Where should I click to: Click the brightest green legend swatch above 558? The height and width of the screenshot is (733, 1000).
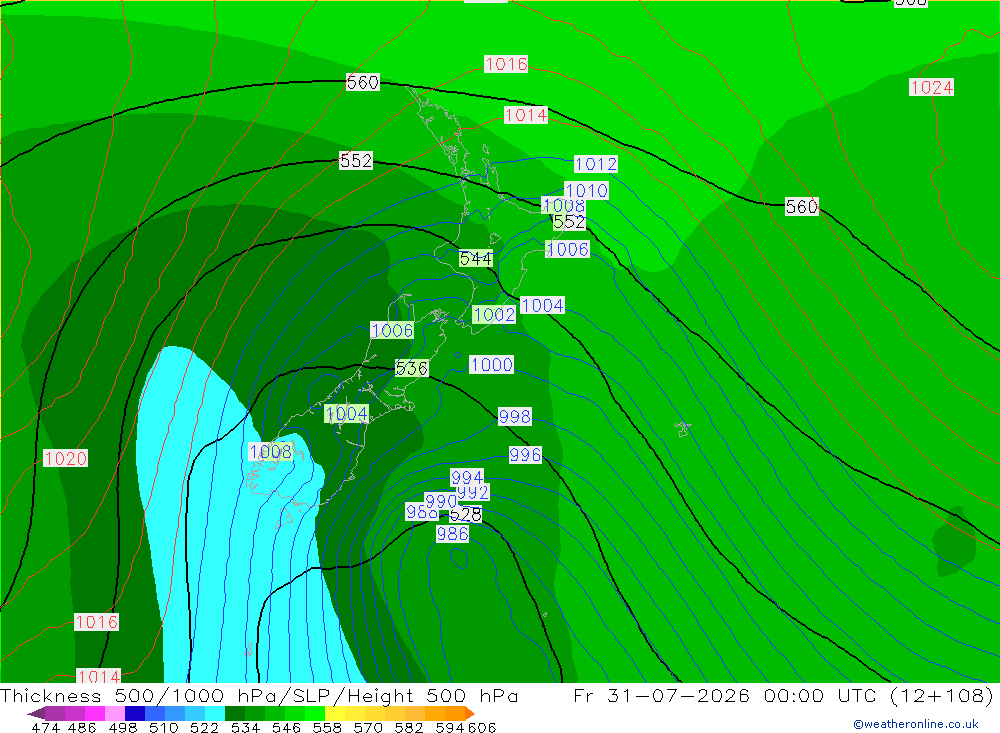click(315, 714)
